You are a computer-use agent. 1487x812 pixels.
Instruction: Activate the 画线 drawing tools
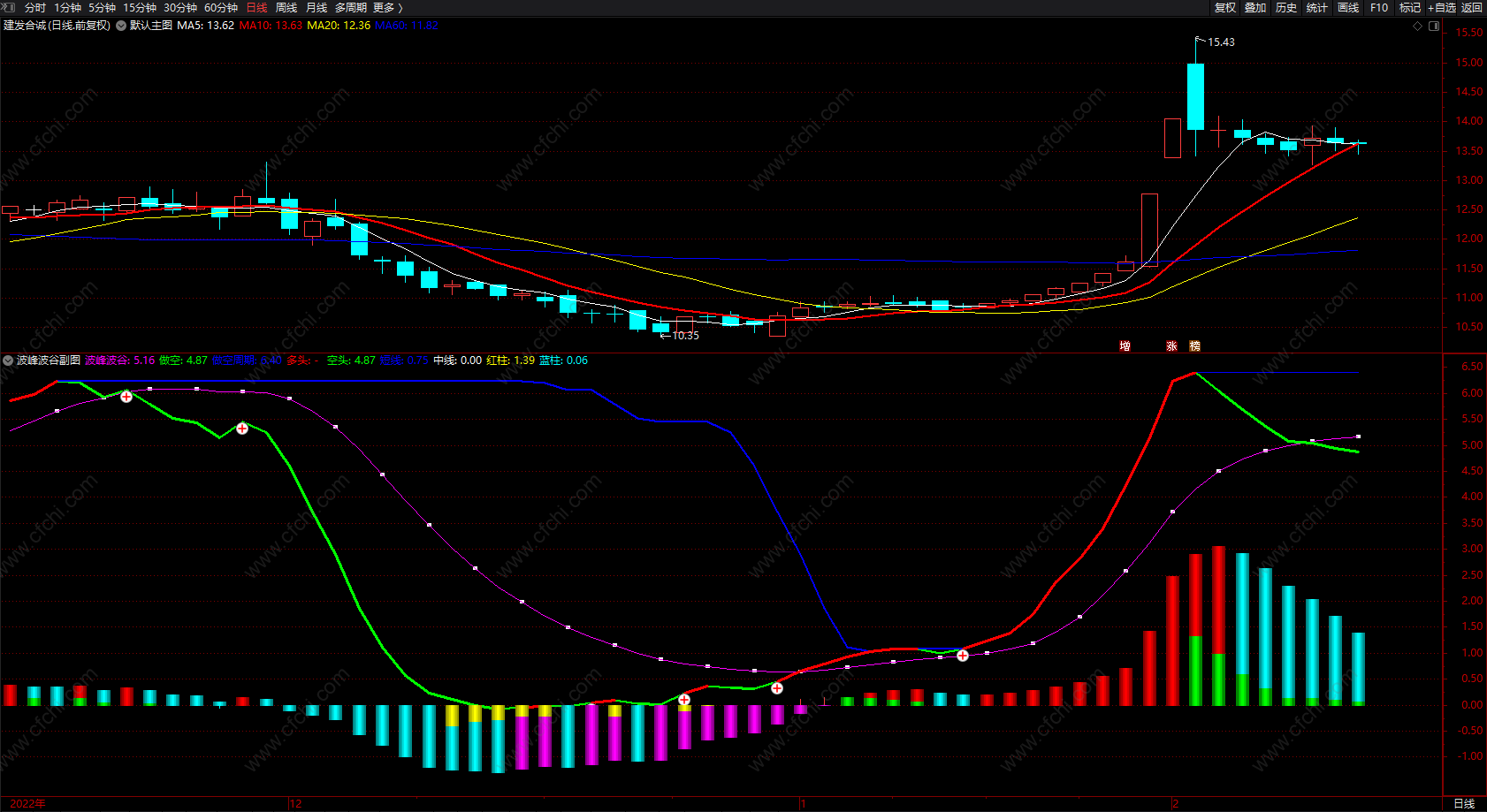[1348, 8]
